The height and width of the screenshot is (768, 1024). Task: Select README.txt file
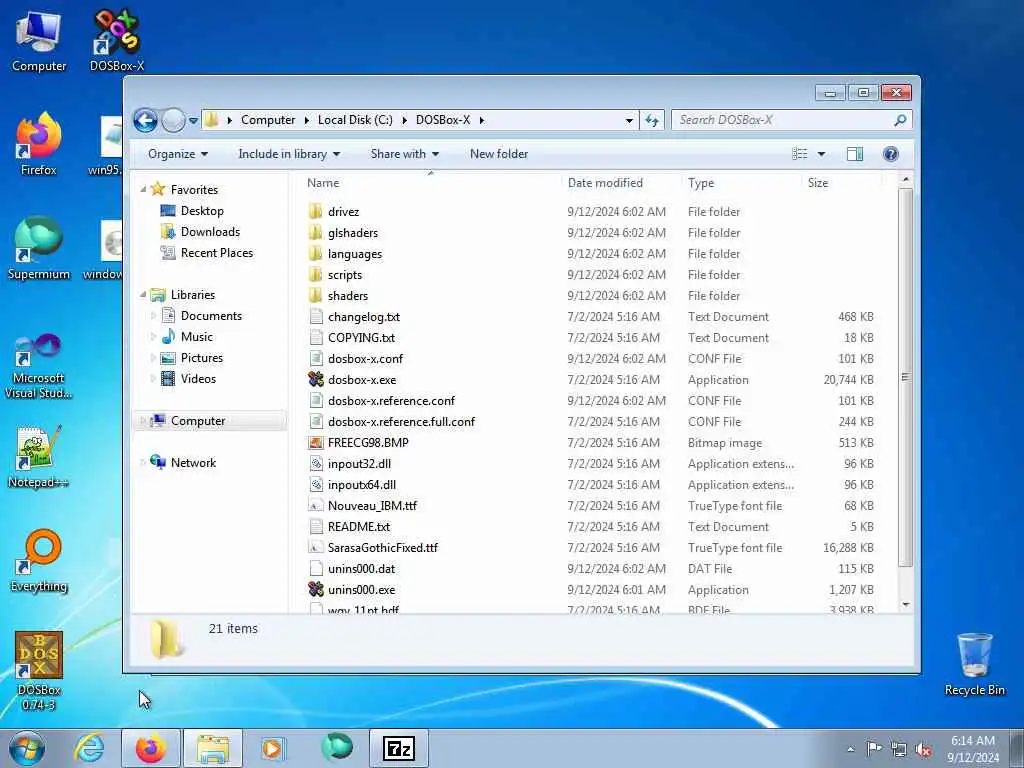tap(359, 526)
